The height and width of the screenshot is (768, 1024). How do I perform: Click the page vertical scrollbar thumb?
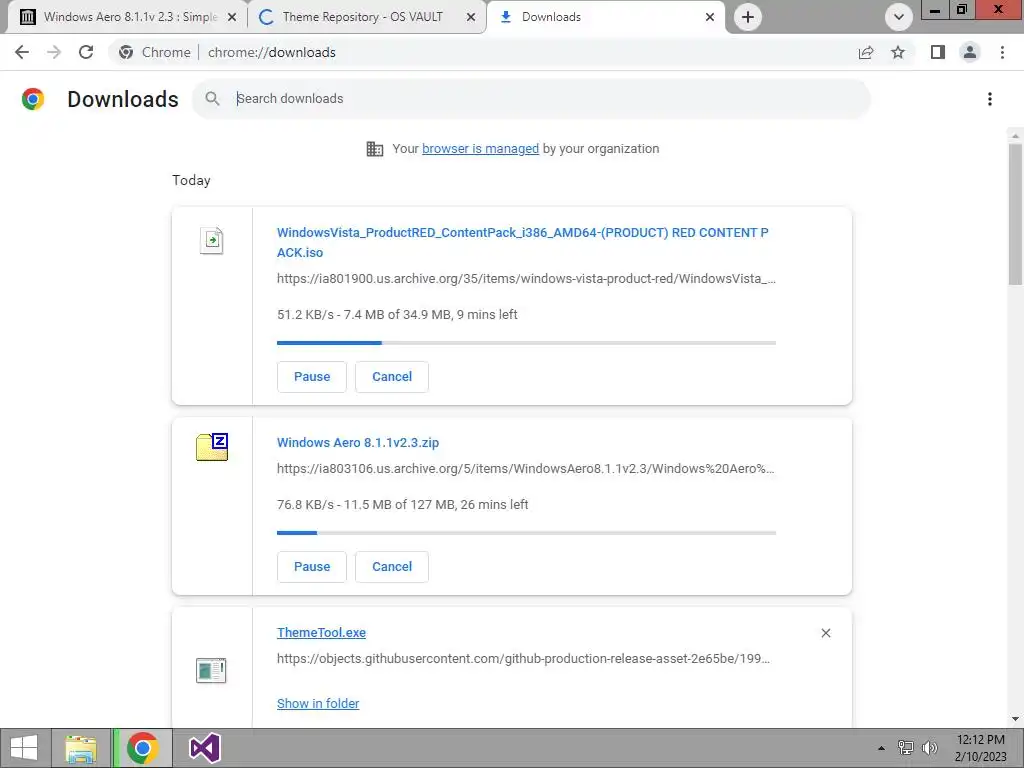pos(1015,214)
